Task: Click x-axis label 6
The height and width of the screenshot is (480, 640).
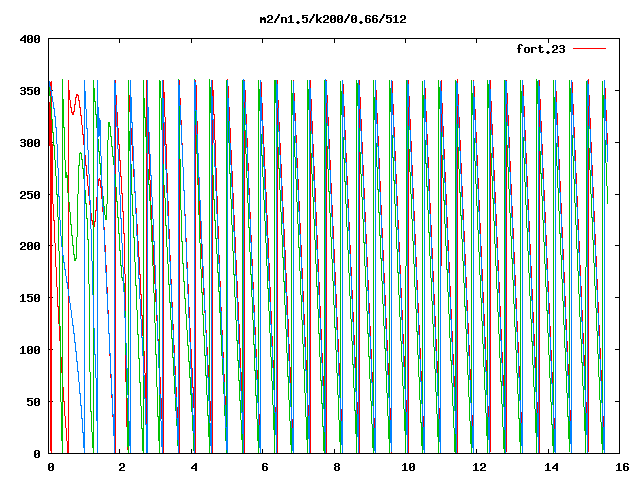Action: tap(265, 467)
